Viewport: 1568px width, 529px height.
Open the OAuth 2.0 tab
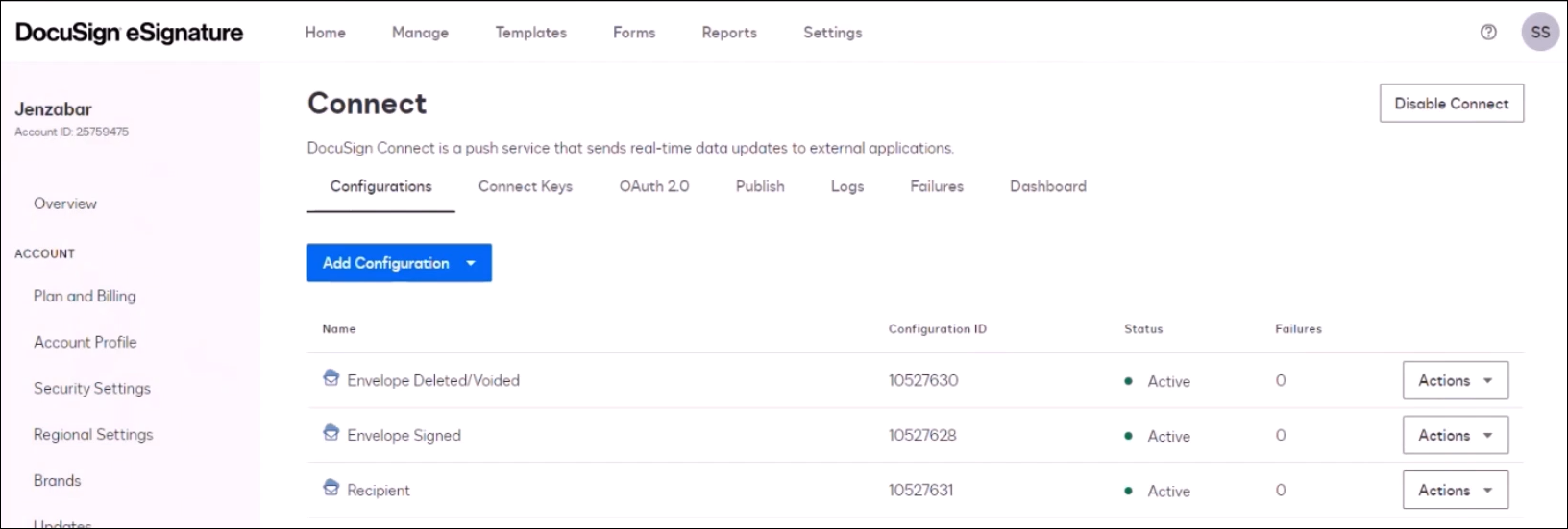pos(653,186)
